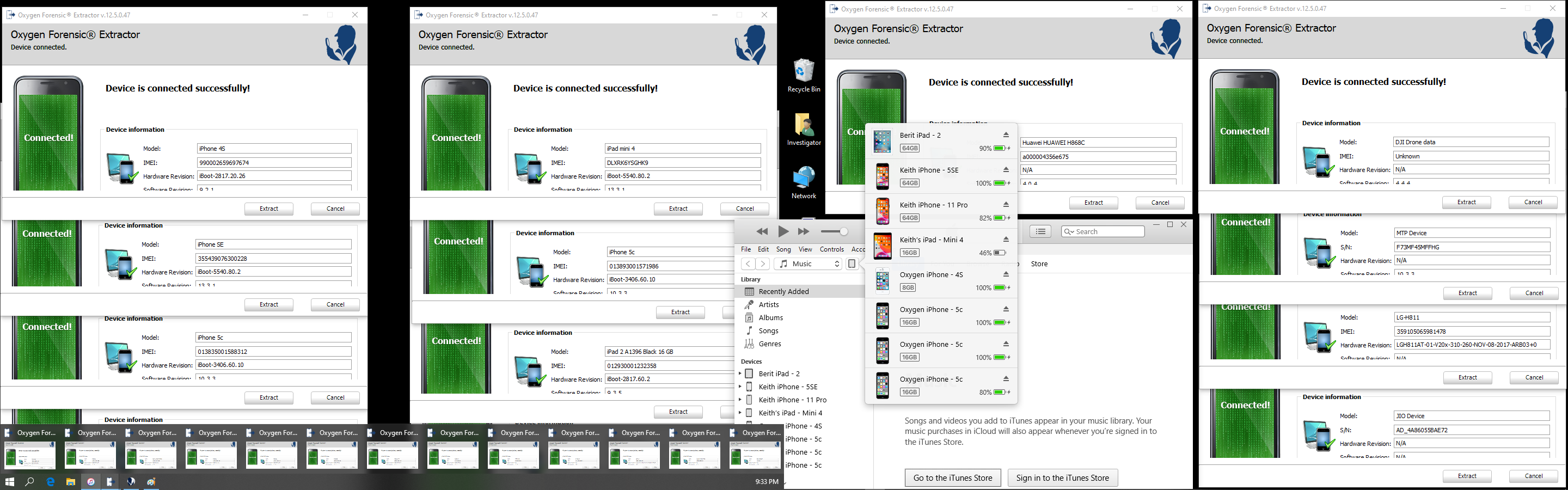The height and width of the screenshot is (490, 1568).
Task: Click iTunes previous track button
Action: point(762,231)
